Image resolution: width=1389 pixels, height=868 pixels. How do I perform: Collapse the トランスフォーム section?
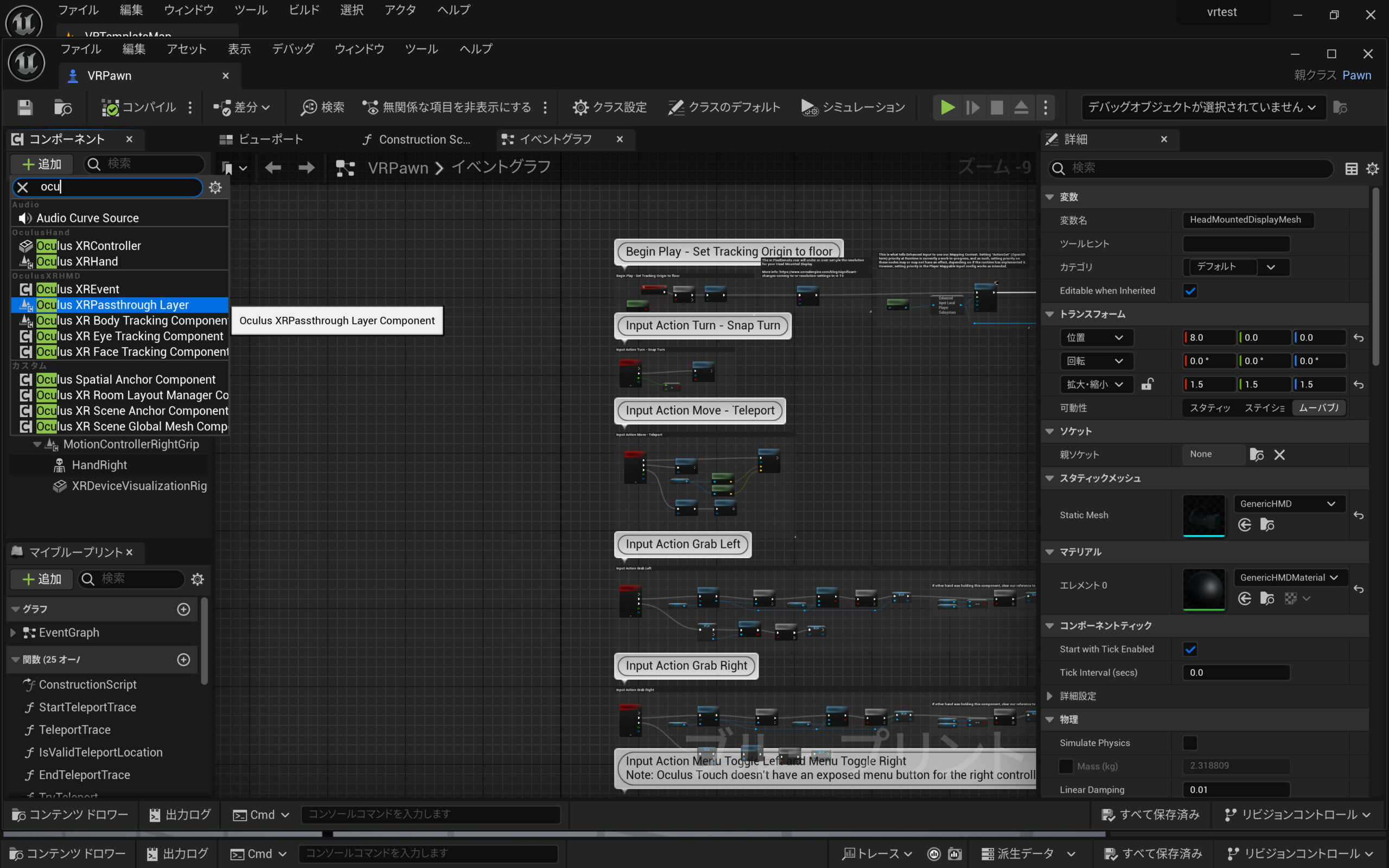click(1050, 314)
